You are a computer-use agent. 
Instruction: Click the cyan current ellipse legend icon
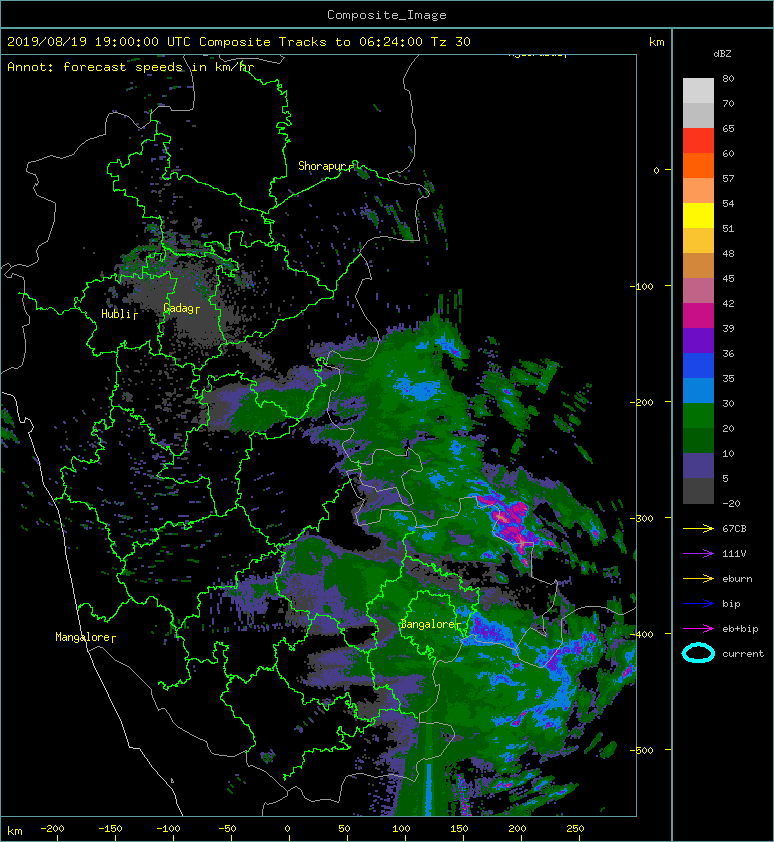698,653
